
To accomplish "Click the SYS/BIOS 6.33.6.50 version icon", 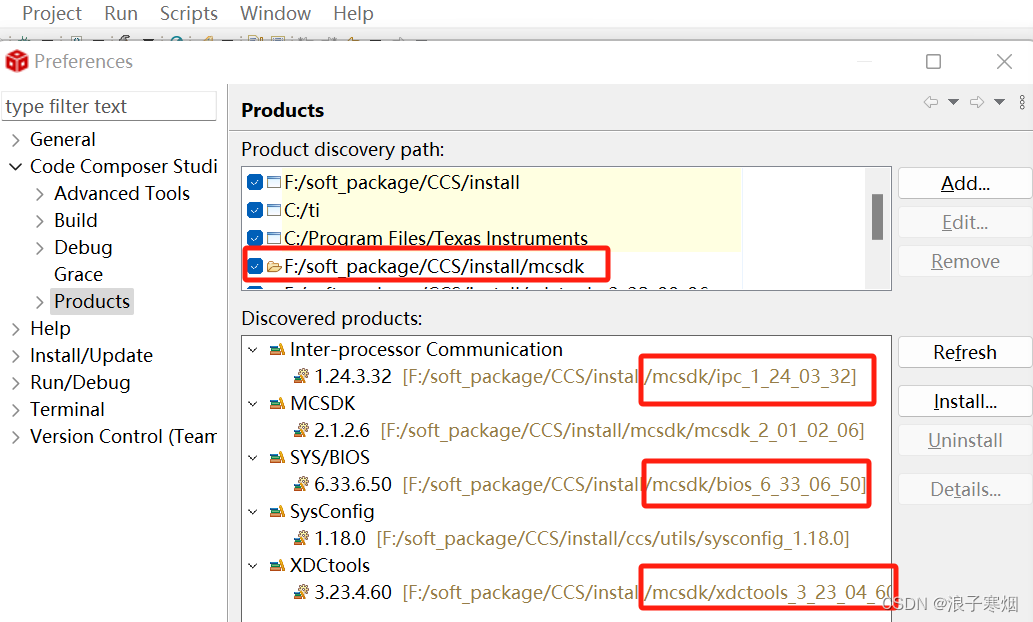I will click(301, 484).
